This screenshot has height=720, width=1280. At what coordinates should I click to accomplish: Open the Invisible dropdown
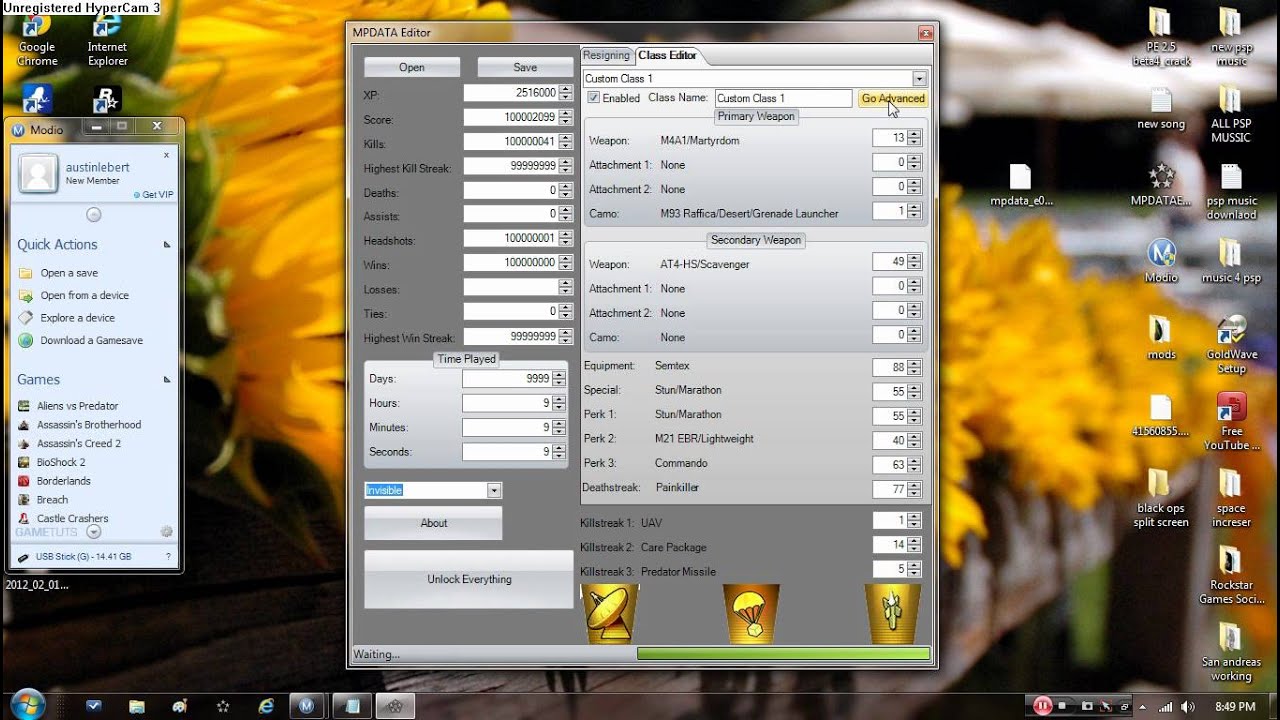coord(493,490)
